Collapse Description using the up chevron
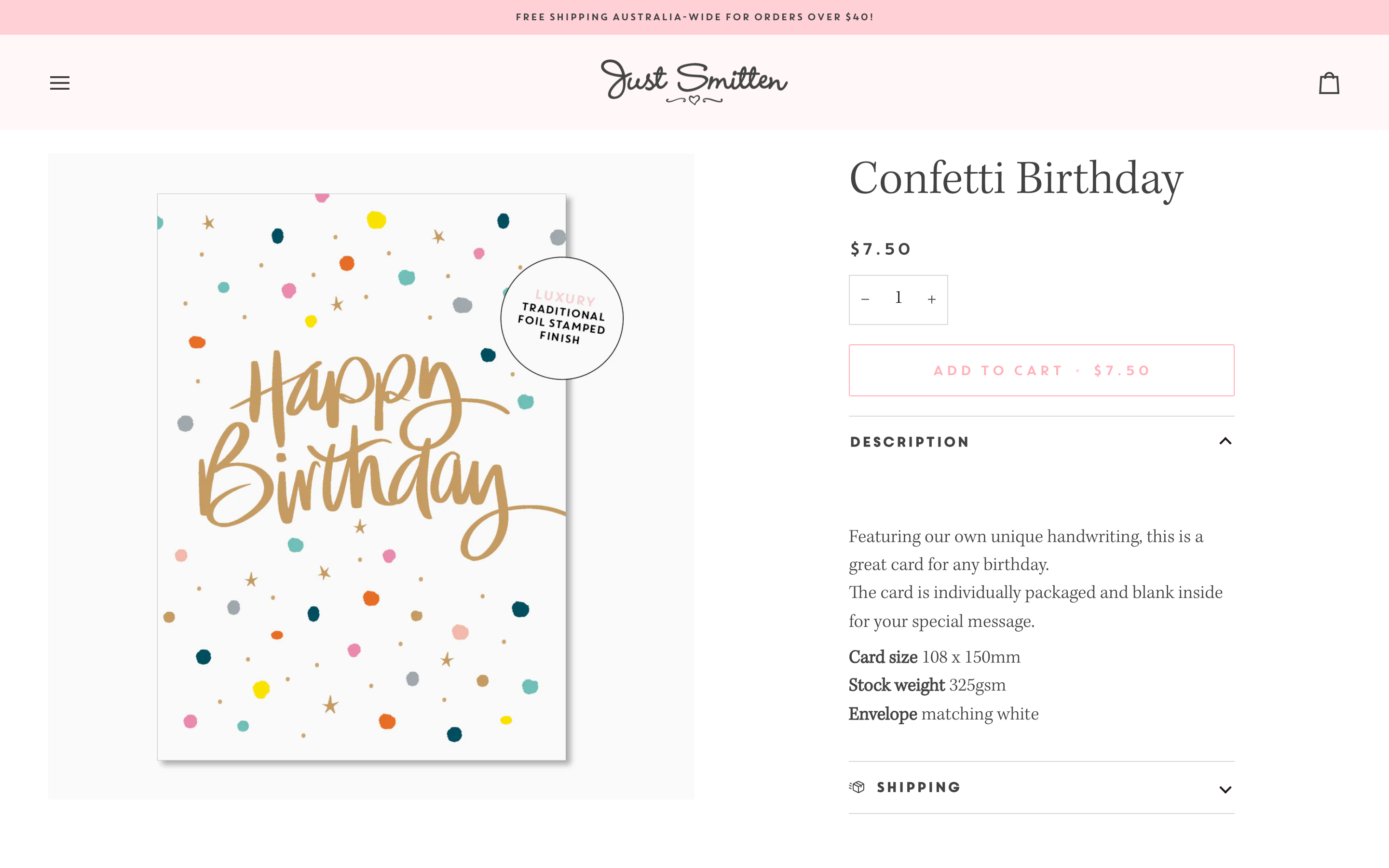Image resolution: width=1389 pixels, height=868 pixels. (x=1226, y=441)
